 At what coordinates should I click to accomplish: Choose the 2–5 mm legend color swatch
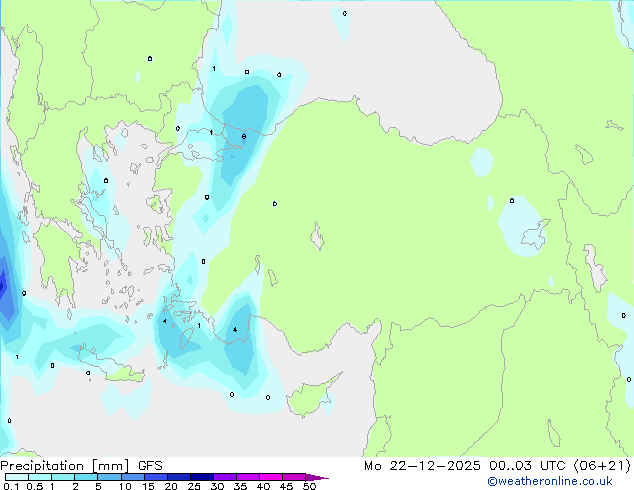86,477
